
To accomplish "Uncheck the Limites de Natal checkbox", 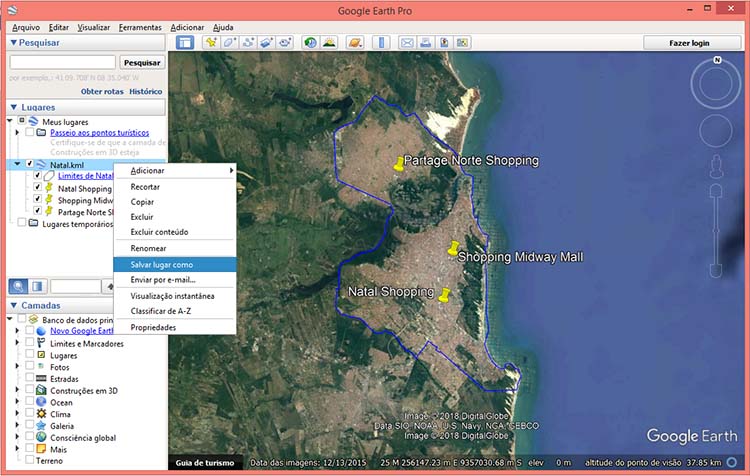I will pyautogui.click(x=37, y=175).
